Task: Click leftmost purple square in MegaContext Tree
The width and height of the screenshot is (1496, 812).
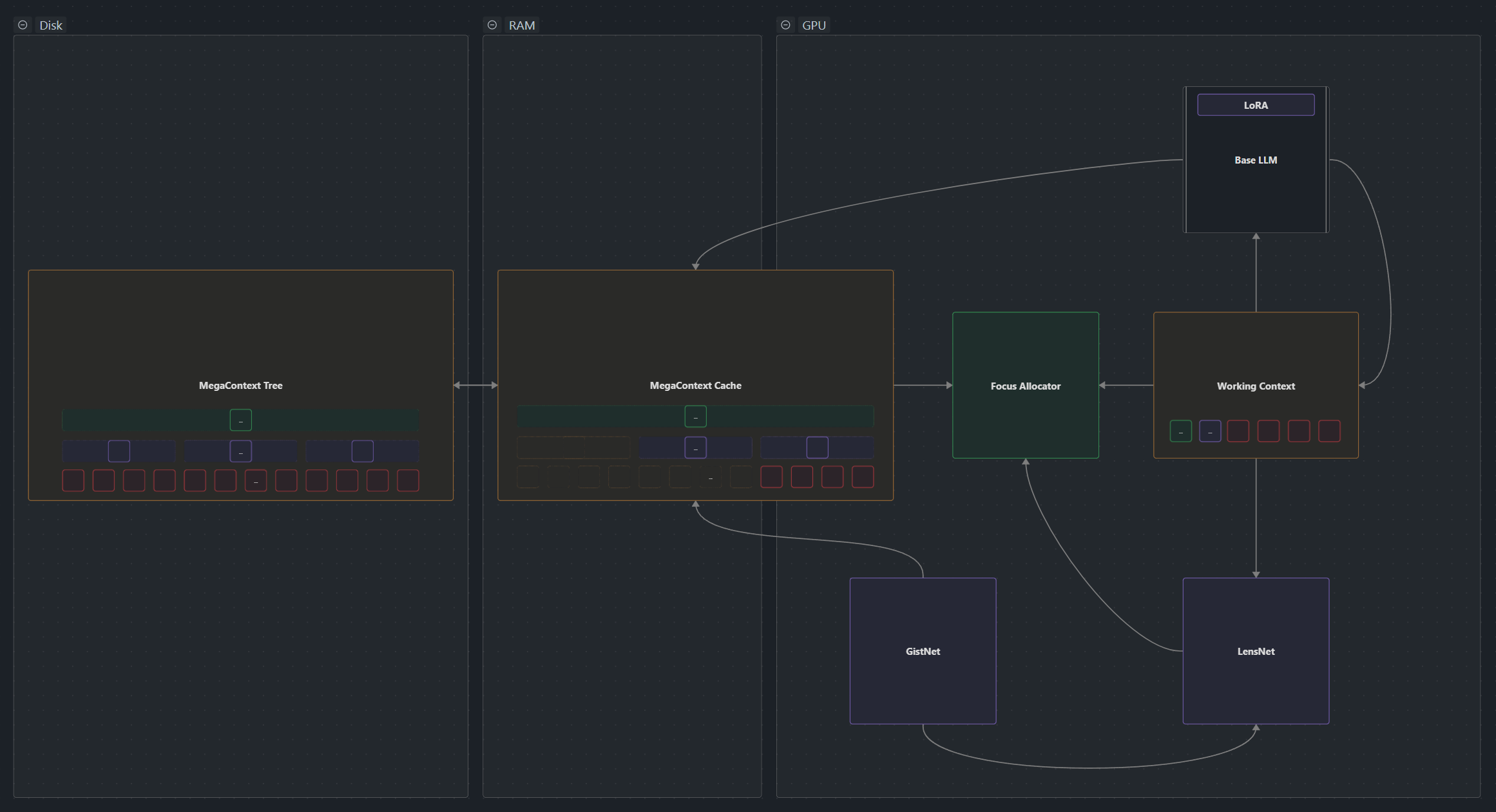Action: coord(119,451)
